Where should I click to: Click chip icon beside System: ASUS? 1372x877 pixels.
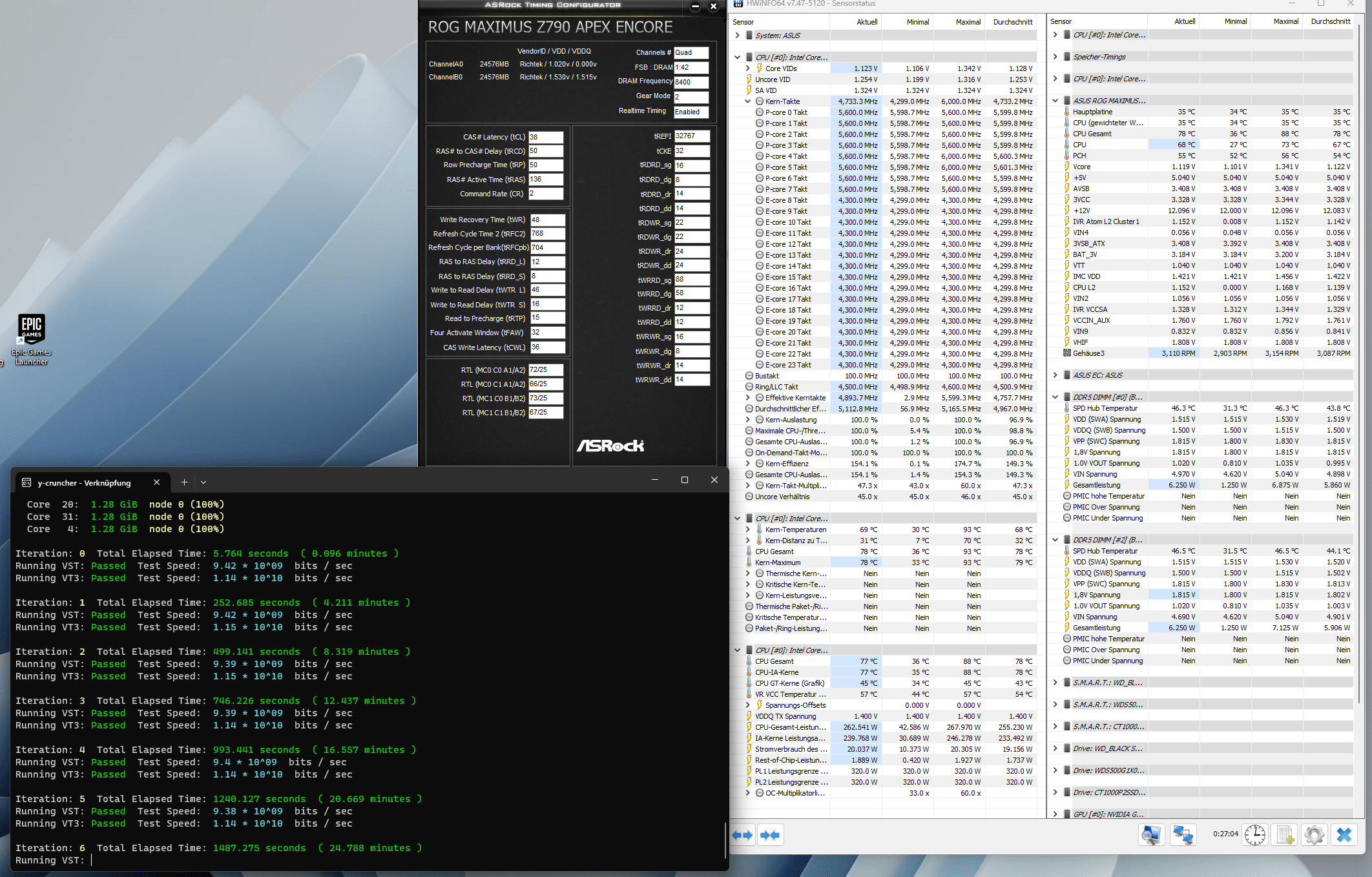(x=749, y=36)
